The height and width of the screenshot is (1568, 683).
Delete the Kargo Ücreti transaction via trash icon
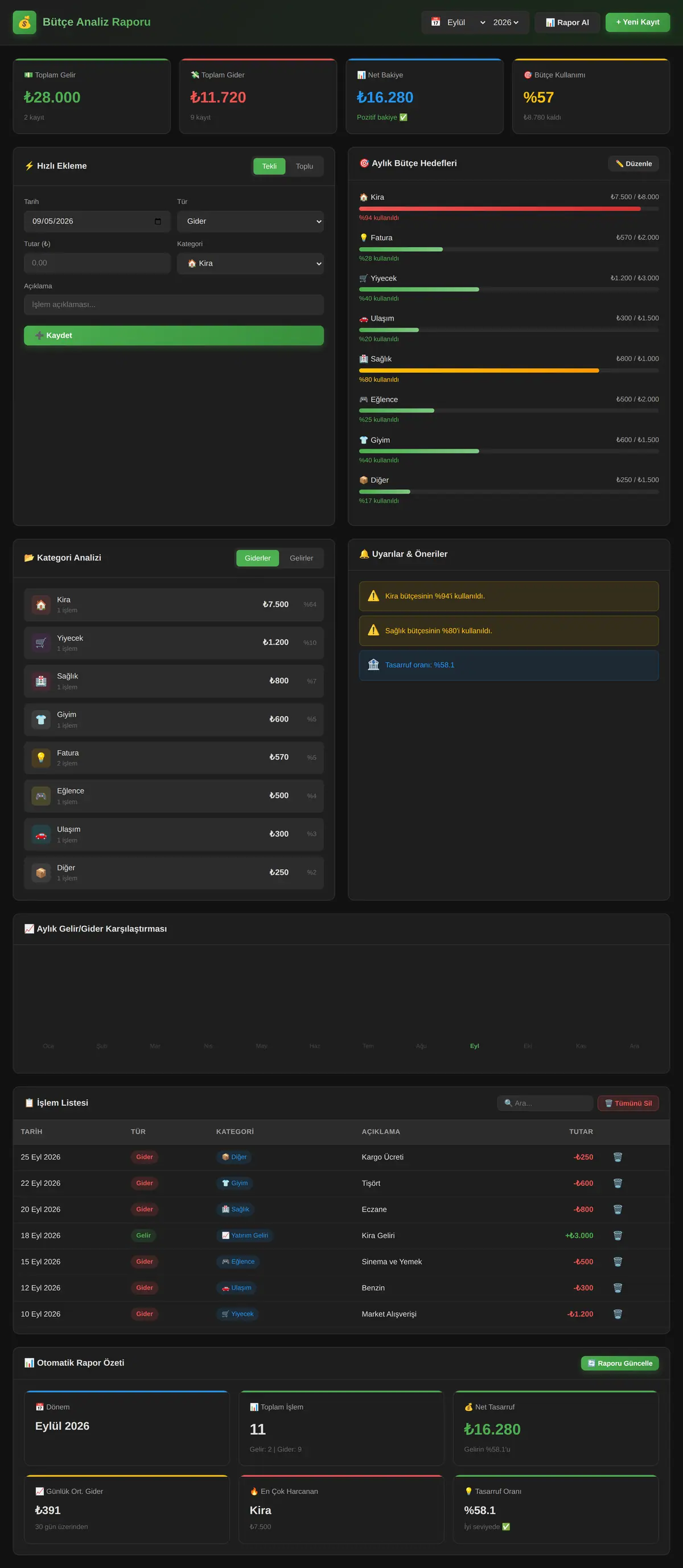[x=618, y=1157]
